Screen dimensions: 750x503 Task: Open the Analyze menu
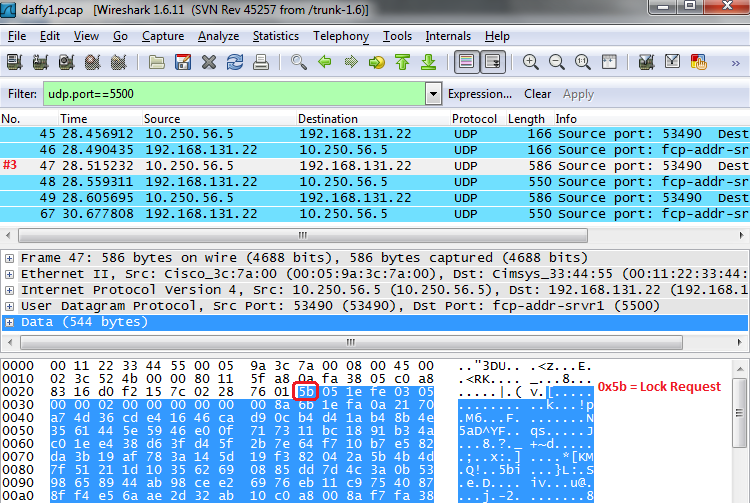[x=218, y=36]
